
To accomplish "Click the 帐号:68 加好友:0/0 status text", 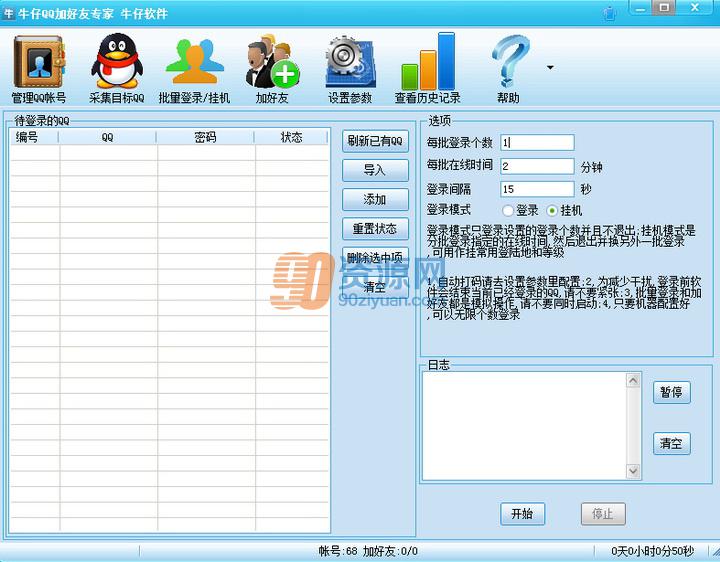I will (368, 551).
